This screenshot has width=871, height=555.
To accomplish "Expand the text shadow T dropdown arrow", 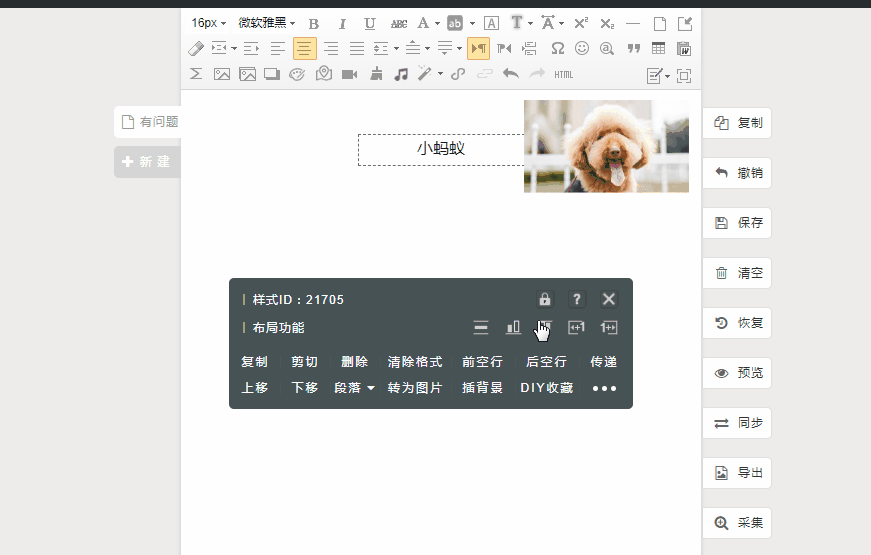I will [530, 23].
